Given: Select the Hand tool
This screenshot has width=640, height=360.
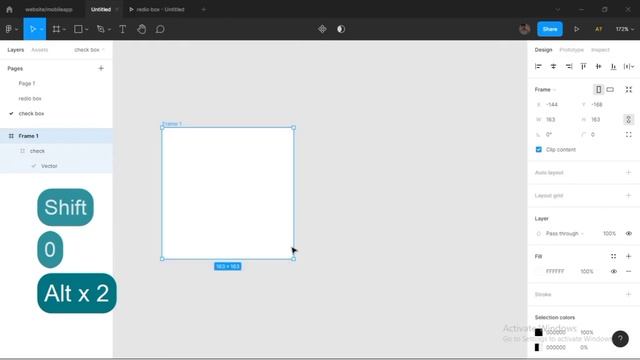Looking at the screenshot, I should [x=142, y=29].
